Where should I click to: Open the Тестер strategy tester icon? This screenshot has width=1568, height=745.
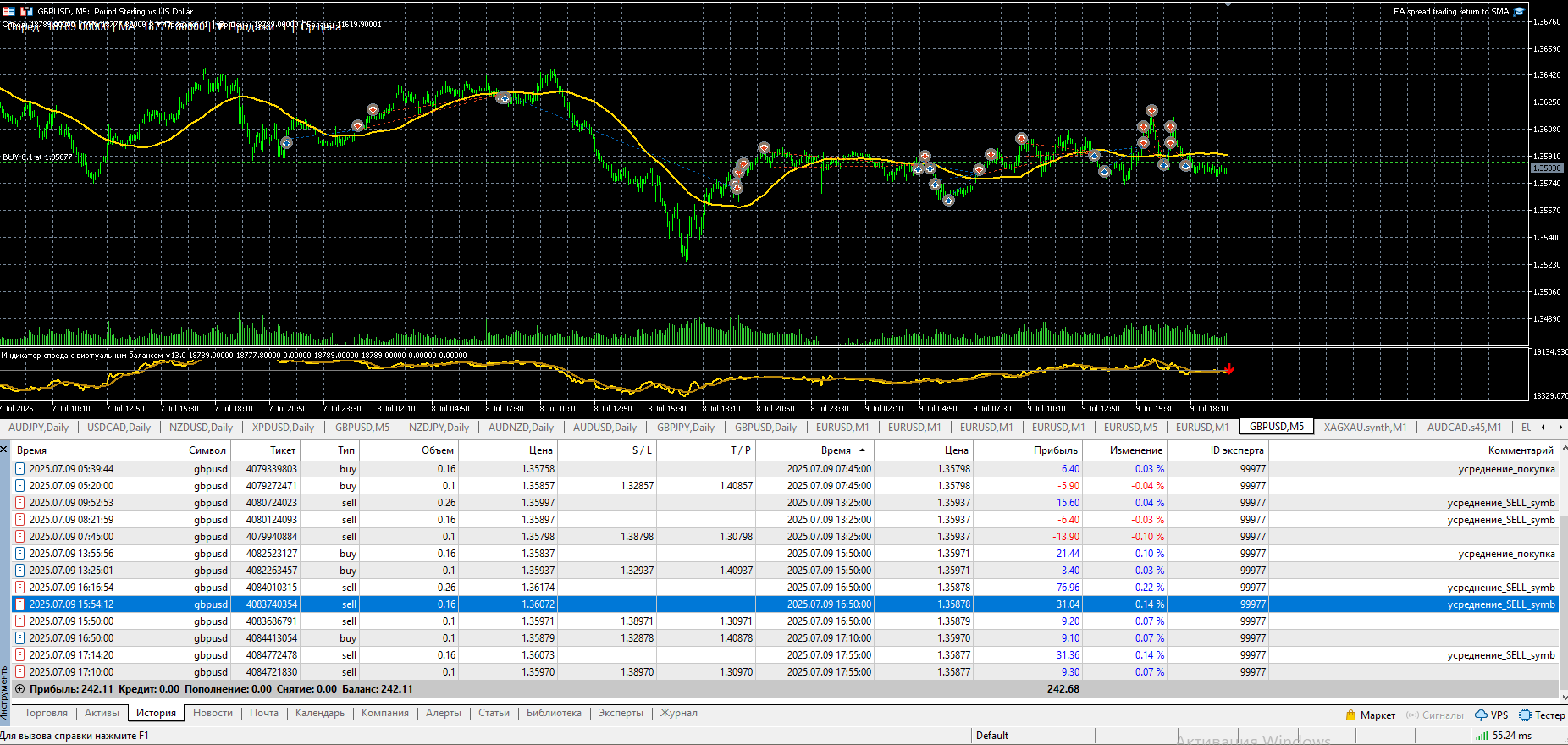pyautogui.click(x=1526, y=715)
